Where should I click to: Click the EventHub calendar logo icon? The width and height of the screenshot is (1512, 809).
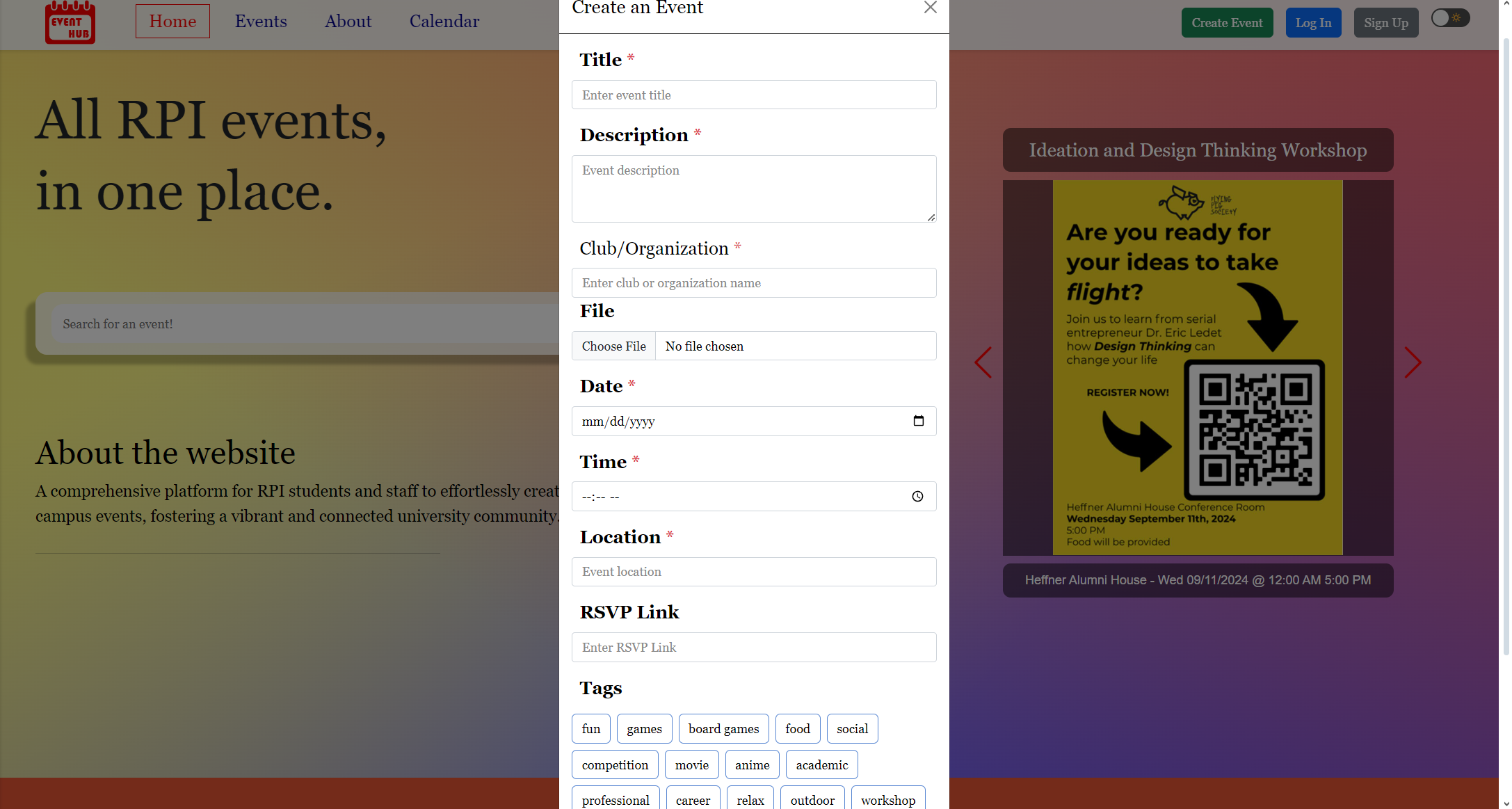(x=70, y=22)
